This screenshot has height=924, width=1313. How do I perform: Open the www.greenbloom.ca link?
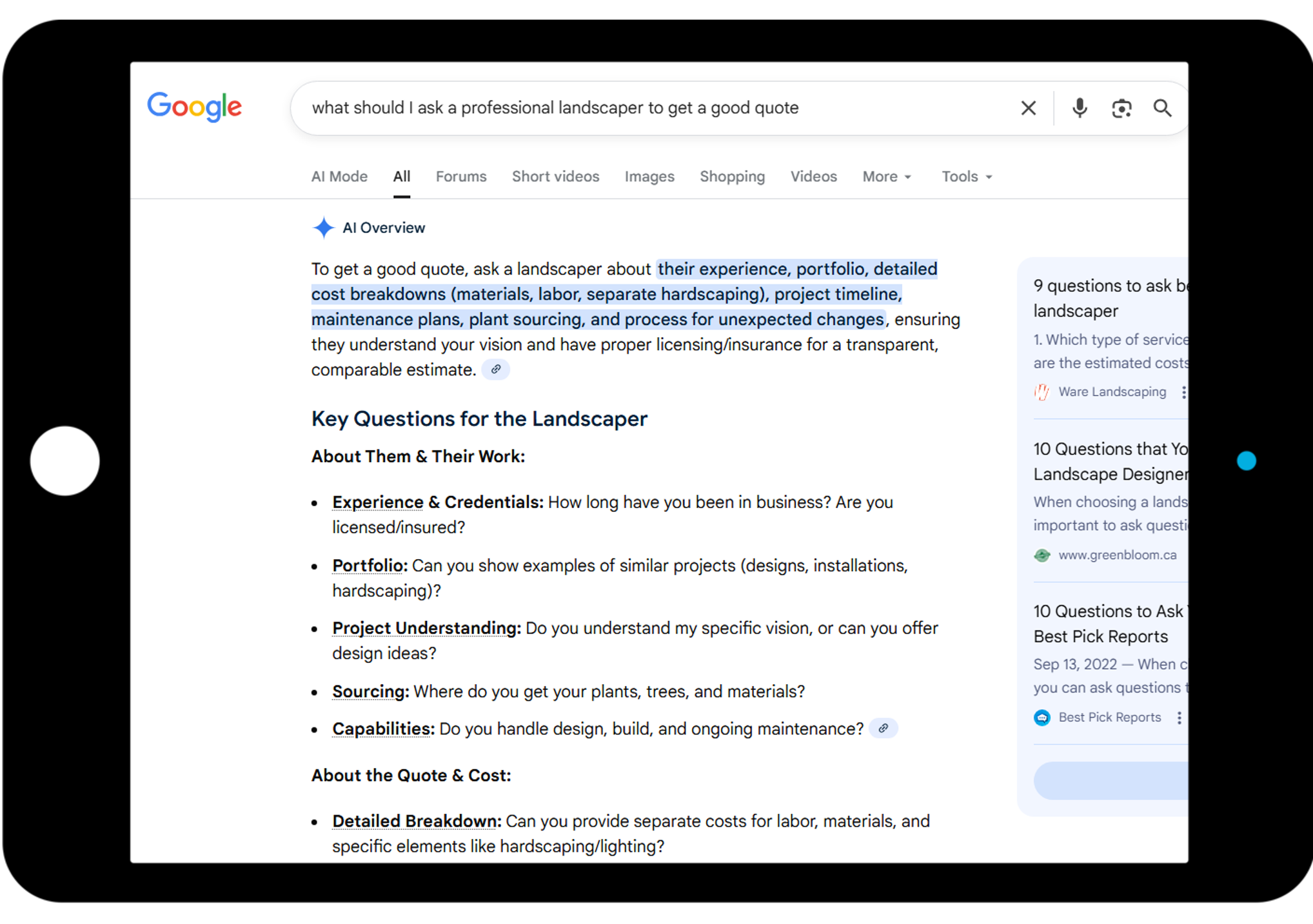[1118, 555]
